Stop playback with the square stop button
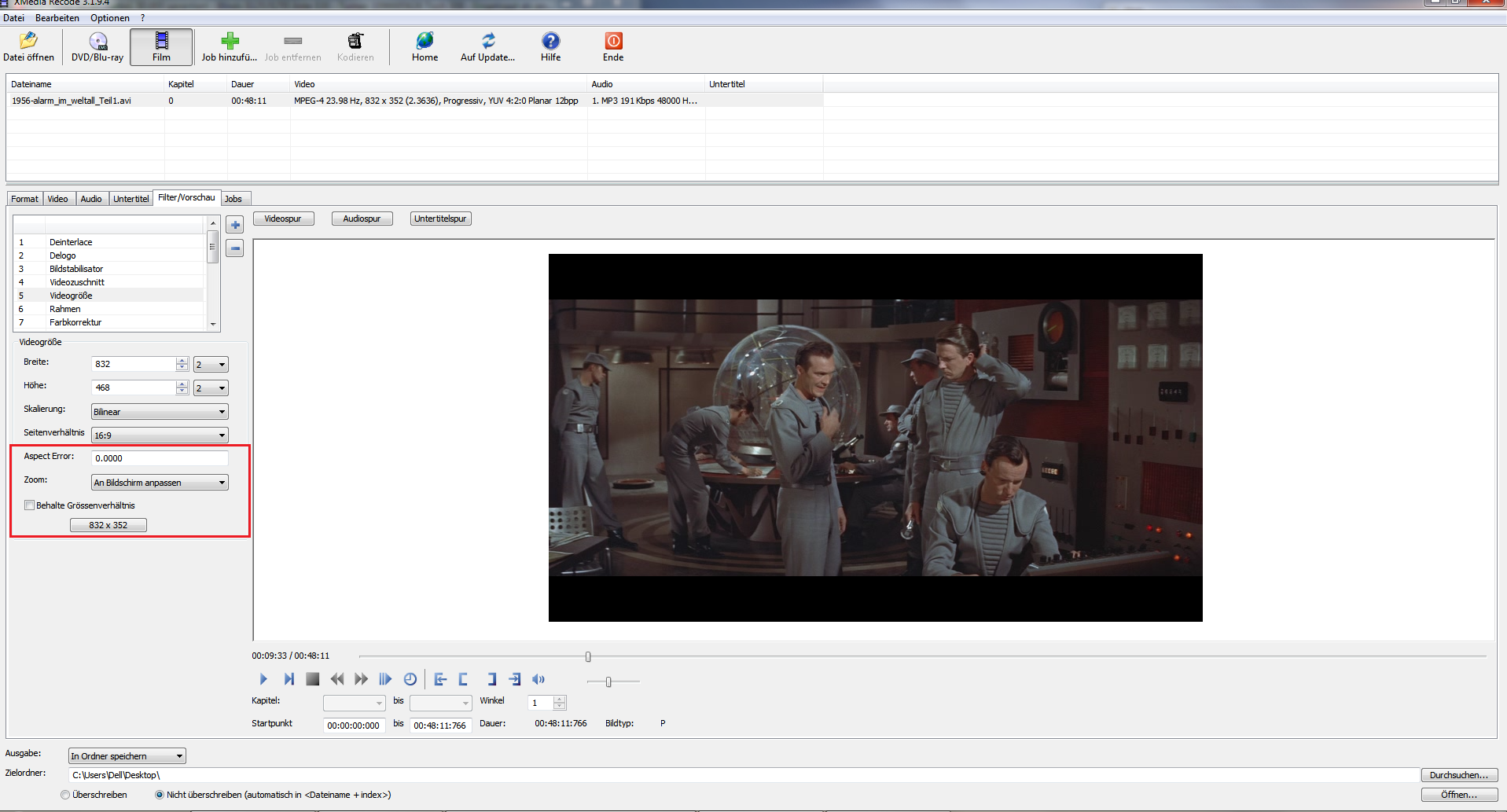Screen dimensions: 1507x812 point(312,679)
